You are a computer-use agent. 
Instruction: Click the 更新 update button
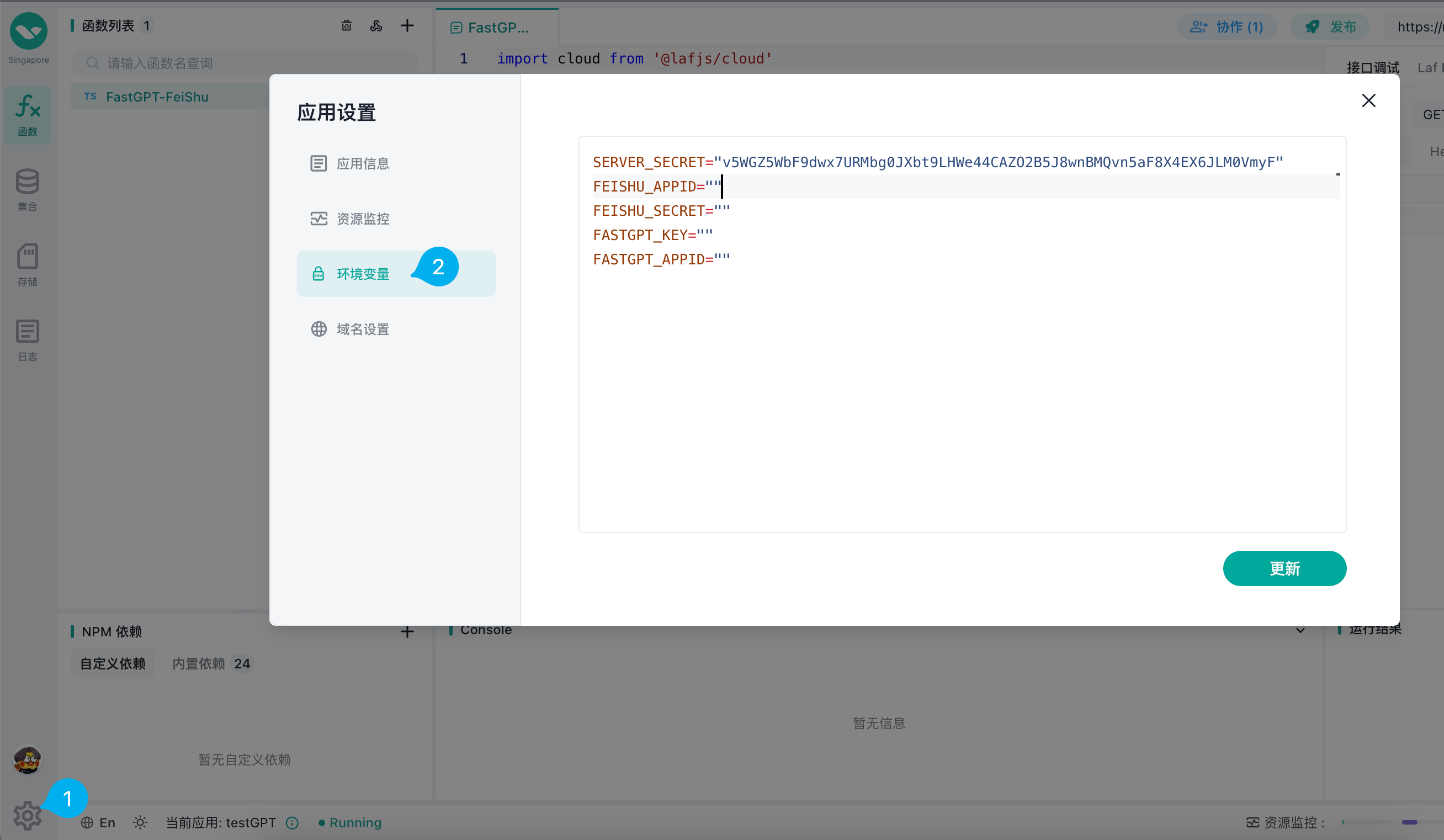pos(1284,568)
